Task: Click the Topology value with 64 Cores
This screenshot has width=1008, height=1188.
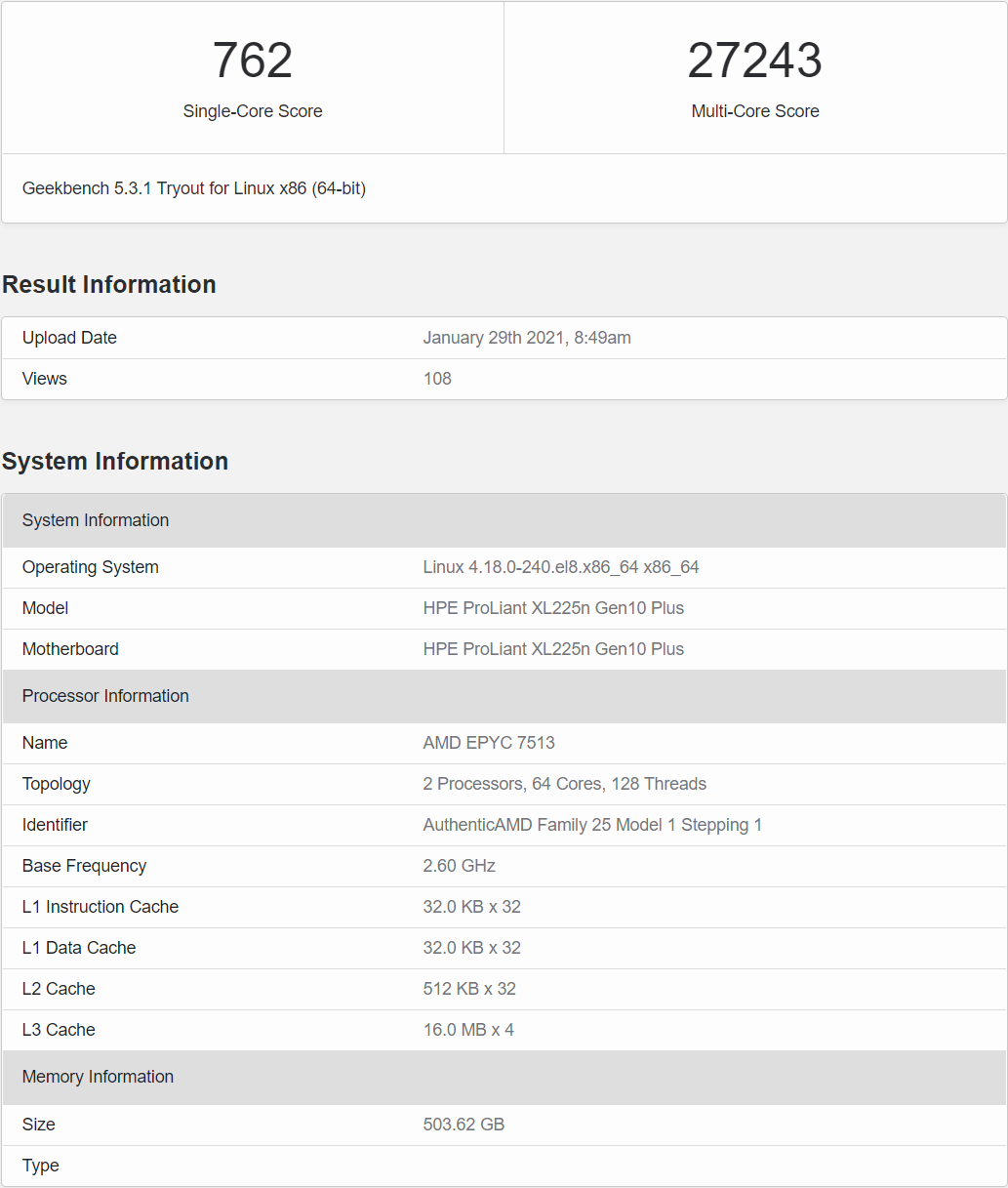Action: pyautogui.click(x=564, y=784)
